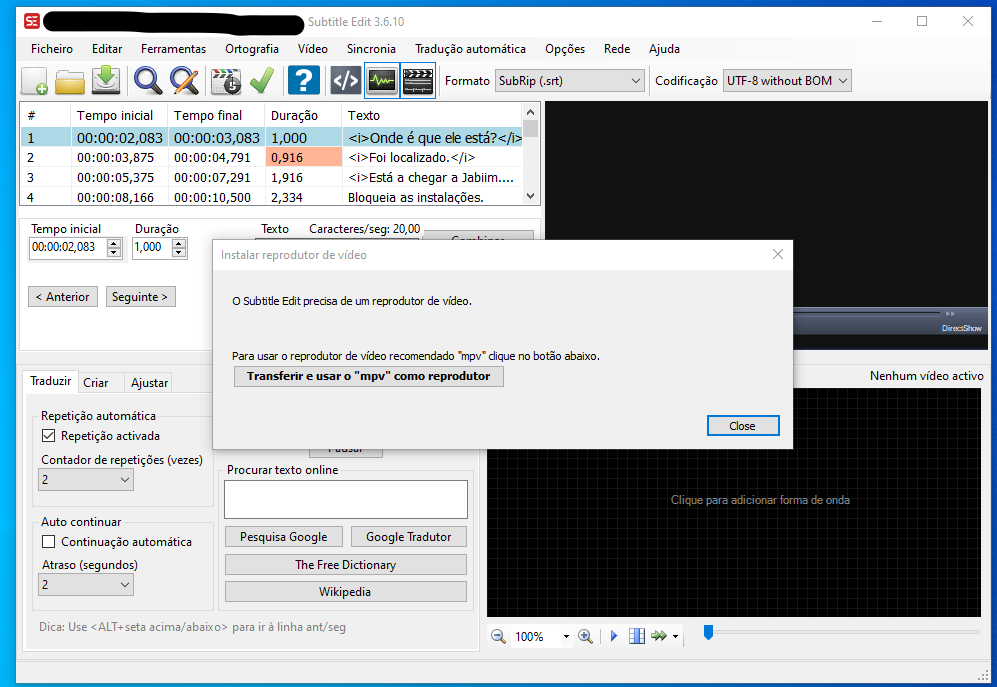Open the Tradução automática menu
The image size is (997, 687).
tap(471, 49)
